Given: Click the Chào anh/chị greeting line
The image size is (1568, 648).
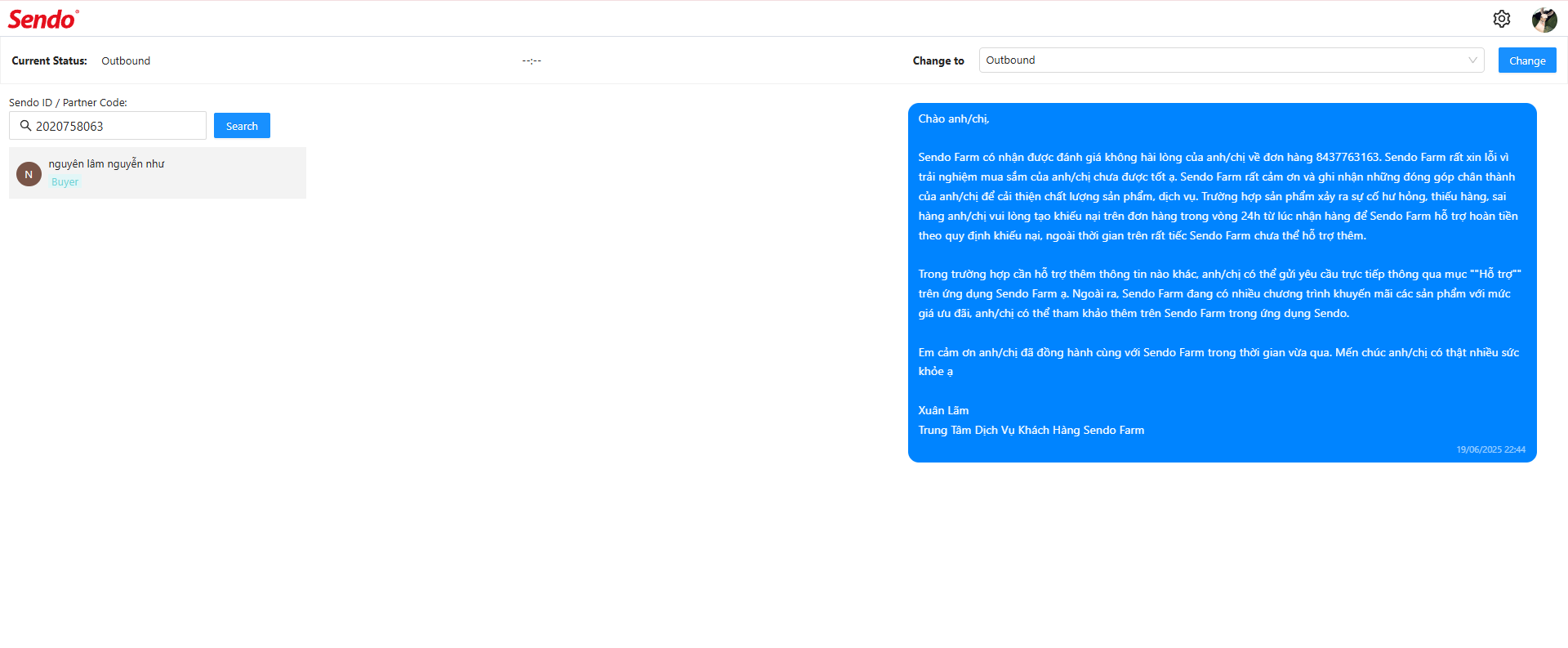Looking at the screenshot, I should 953,119.
